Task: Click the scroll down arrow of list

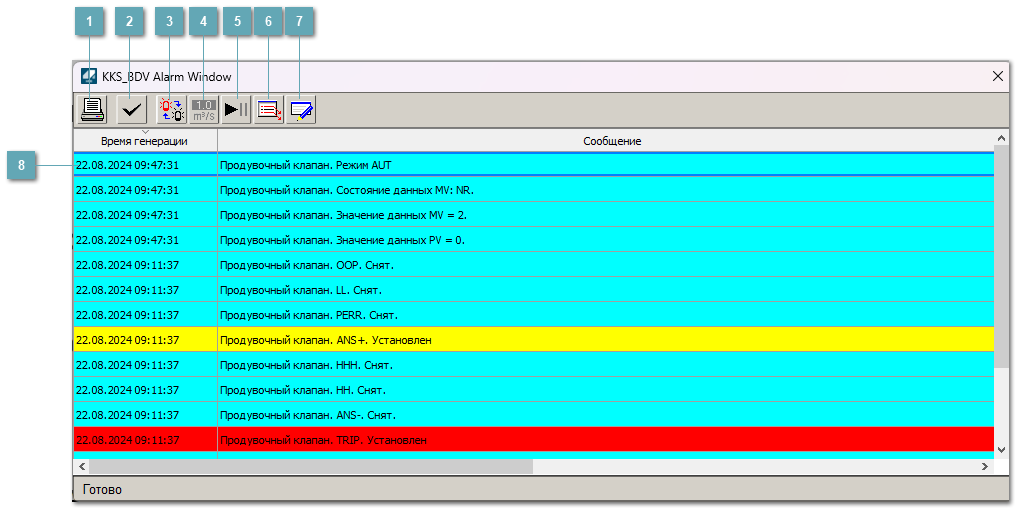Action: (x=1001, y=451)
